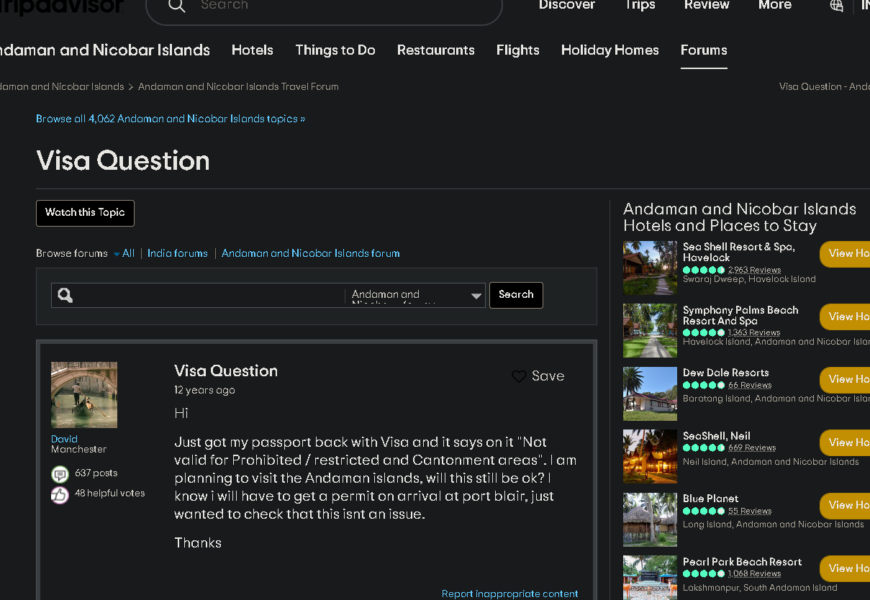Image resolution: width=870 pixels, height=600 pixels.
Task: Open Sea Shell Resort & Spa thumbnail
Action: (x=650, y=267)
